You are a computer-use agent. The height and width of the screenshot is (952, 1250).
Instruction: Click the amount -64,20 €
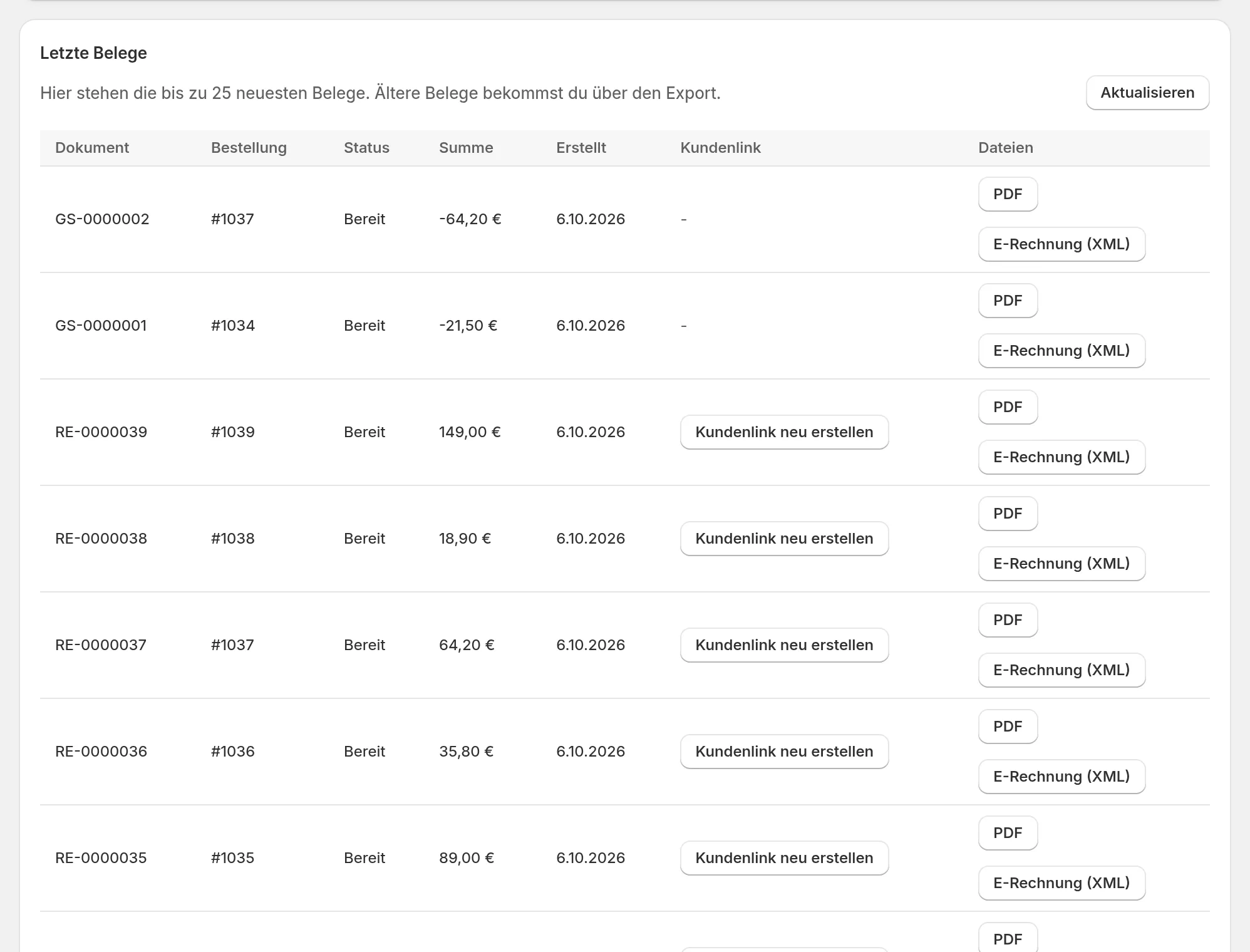pos(470,219)
